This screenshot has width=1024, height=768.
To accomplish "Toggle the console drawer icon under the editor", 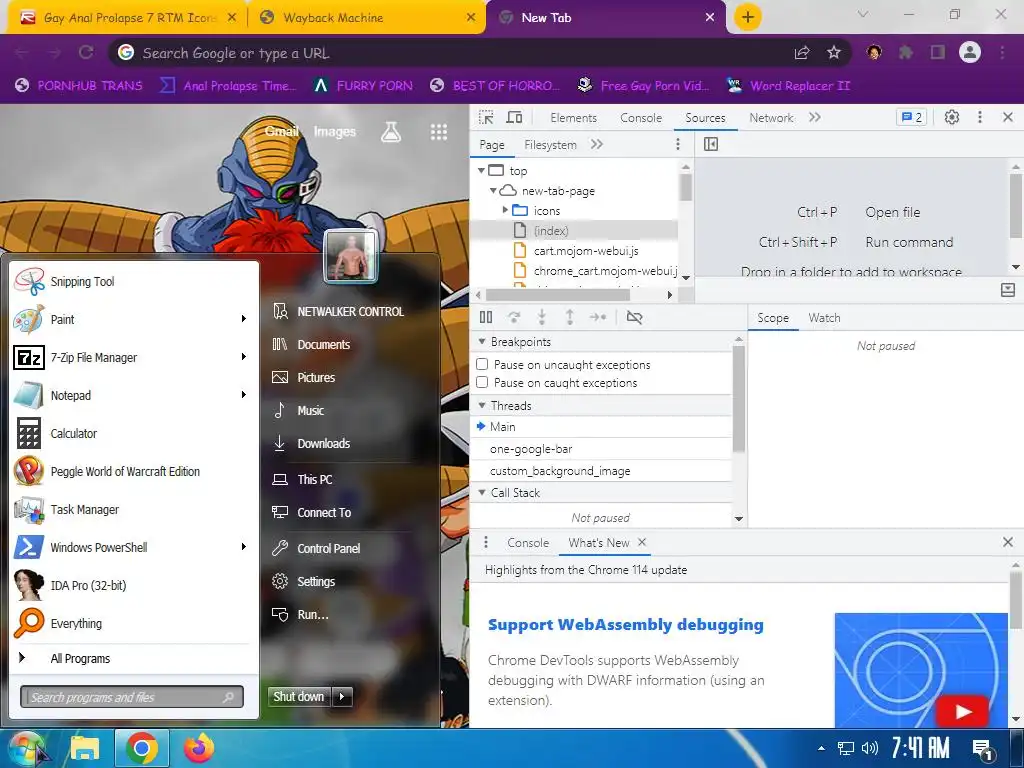I will pos(1008,290).
